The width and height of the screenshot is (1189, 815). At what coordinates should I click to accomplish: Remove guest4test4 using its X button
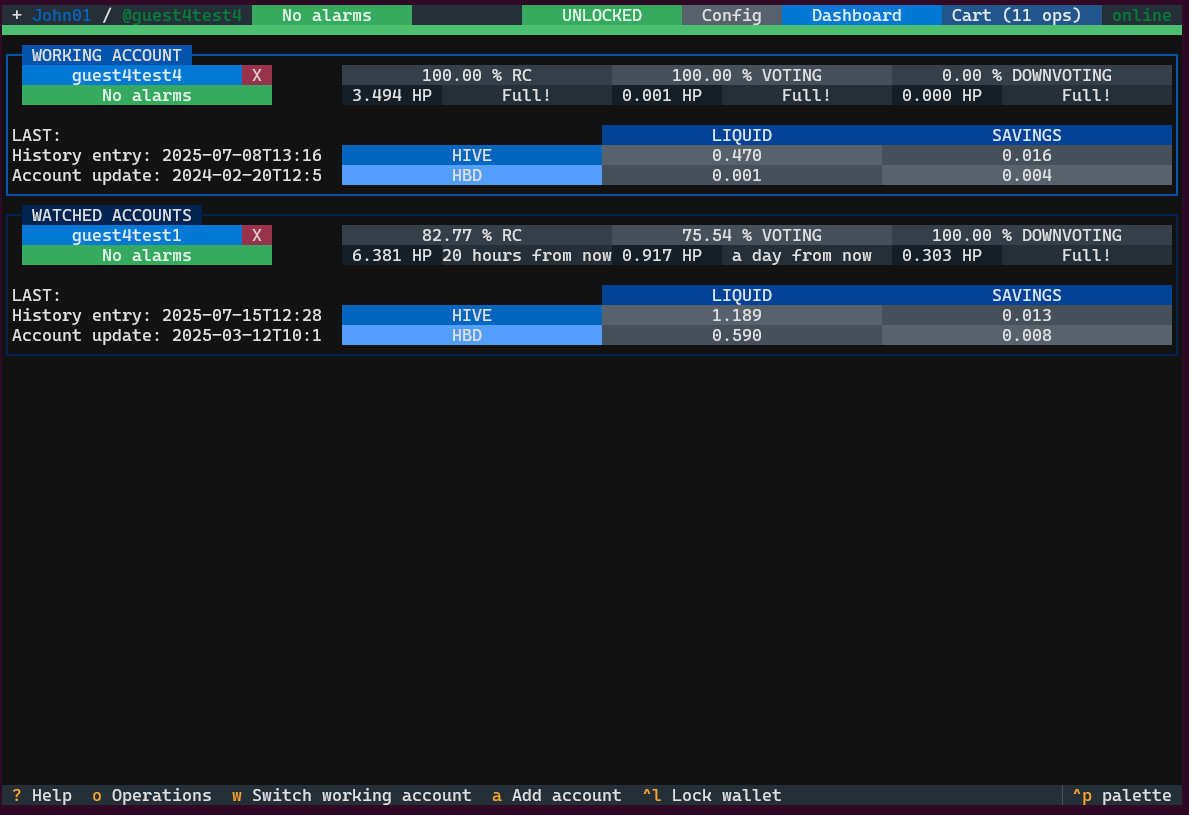(257, 75)
